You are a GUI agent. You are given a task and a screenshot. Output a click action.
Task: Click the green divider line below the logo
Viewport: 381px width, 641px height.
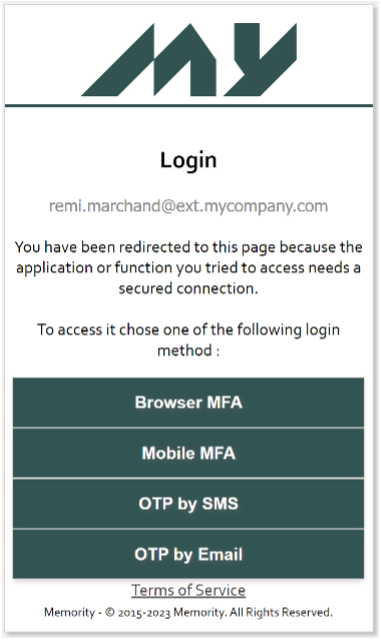click(x=189, y=105)
